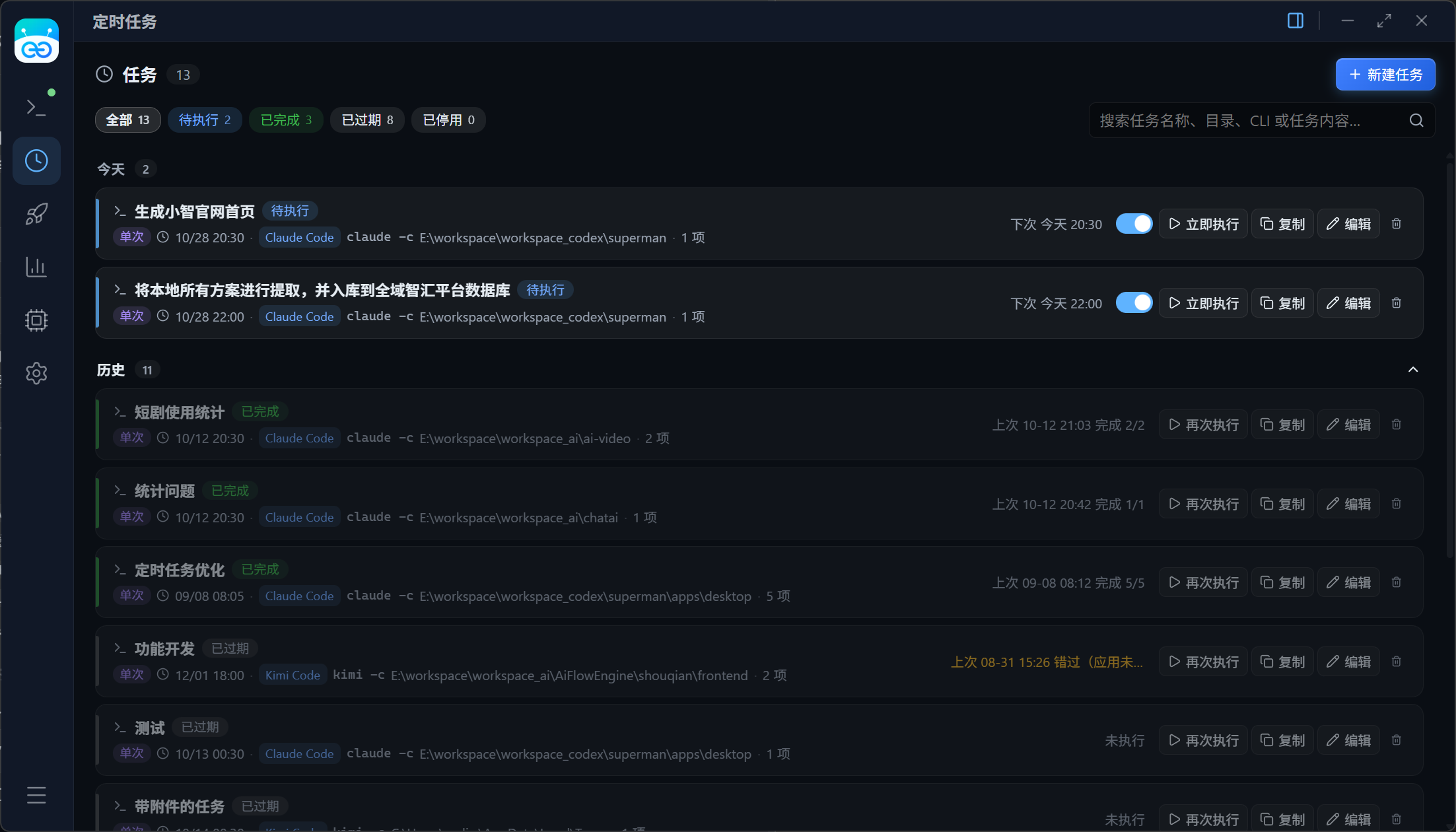This screenshot has height=832, width=1456.
Task: Open the terminal icon in sidebar
Action: (36, 107)
